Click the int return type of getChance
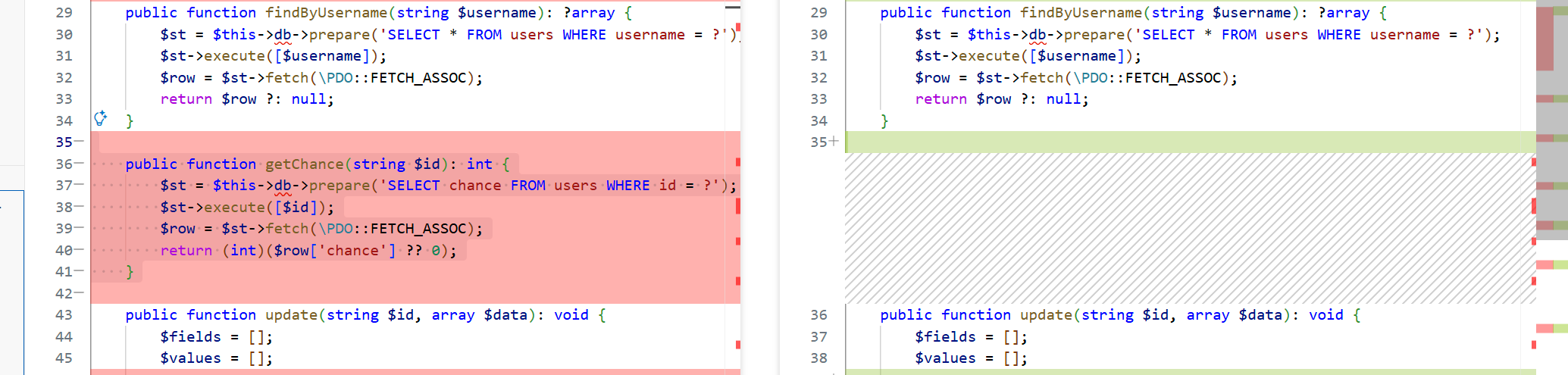The image size is (1568, 375). pos(480,164)
